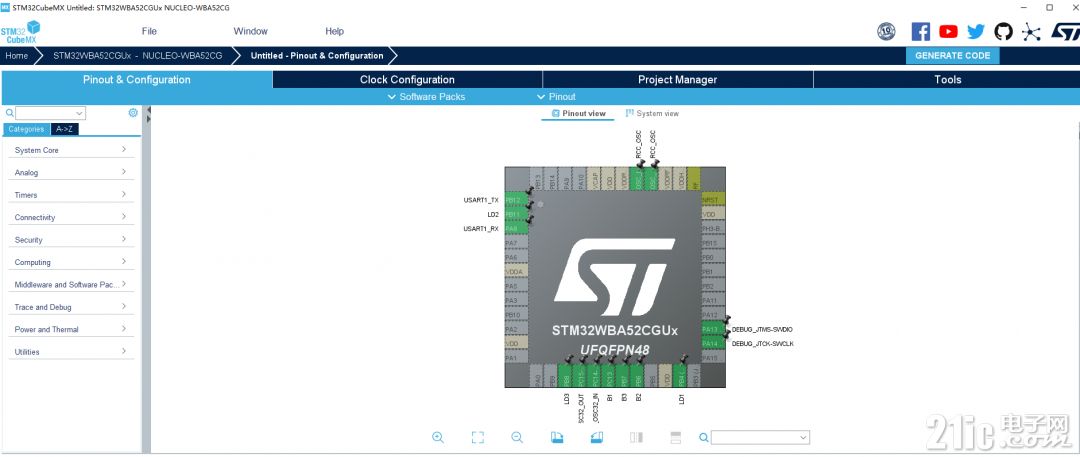1080x457 pixels.
Task: Rotate the chip counter-clockwise
Action: (x=596, y=437)
